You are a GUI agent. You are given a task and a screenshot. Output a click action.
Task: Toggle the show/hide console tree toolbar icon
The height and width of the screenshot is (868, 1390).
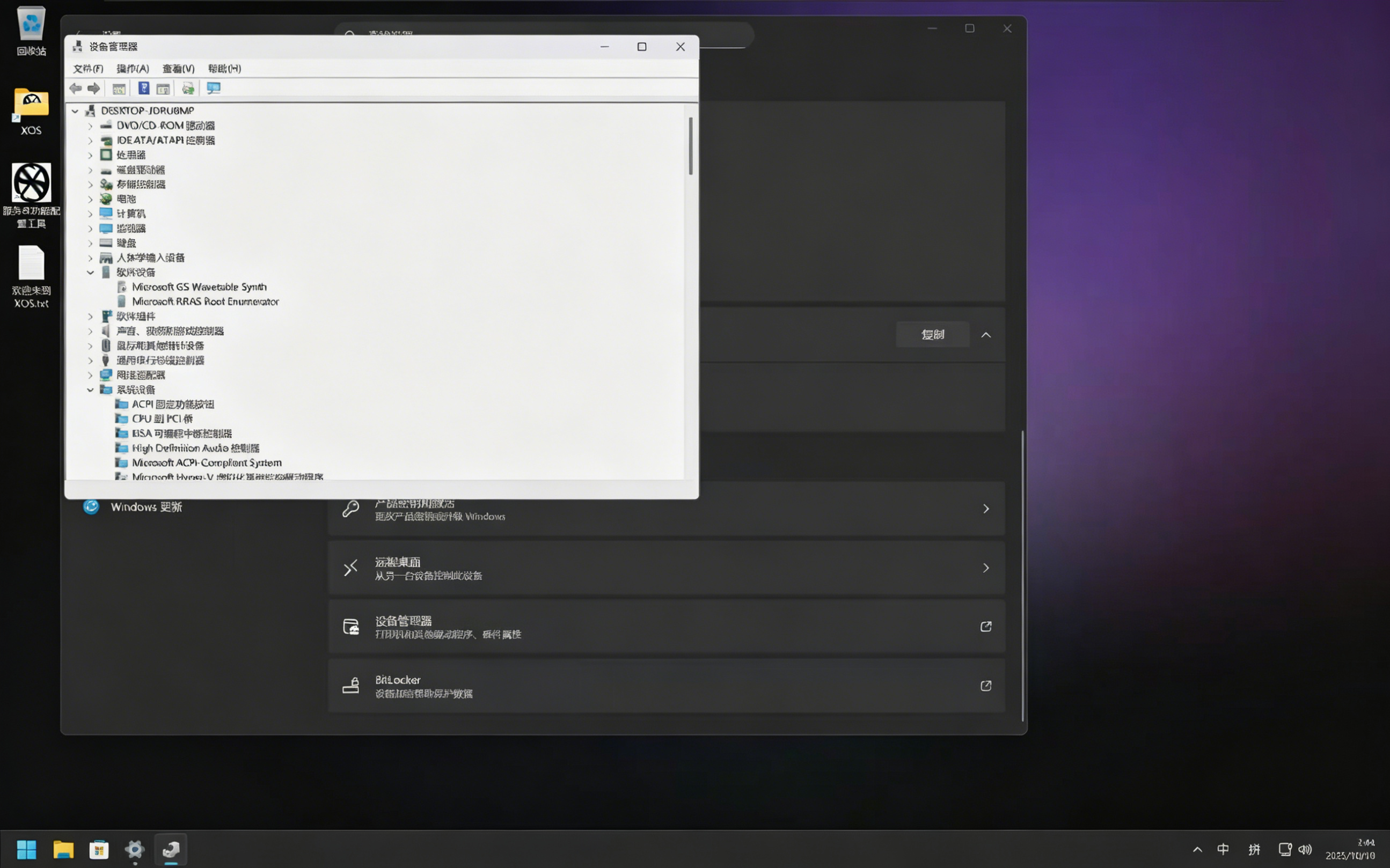pyautogui.click(x=119, y=89)
